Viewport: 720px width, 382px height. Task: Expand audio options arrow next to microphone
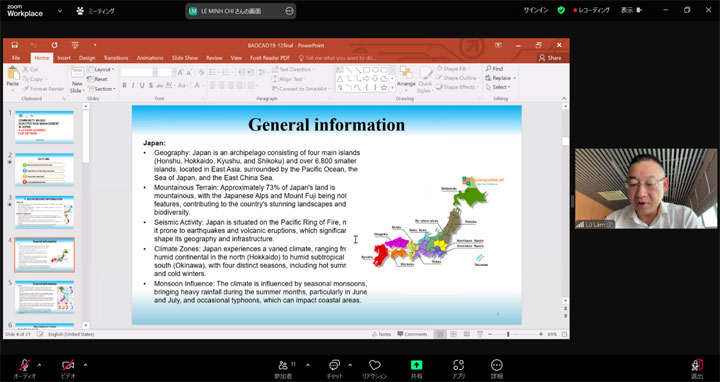39,365
